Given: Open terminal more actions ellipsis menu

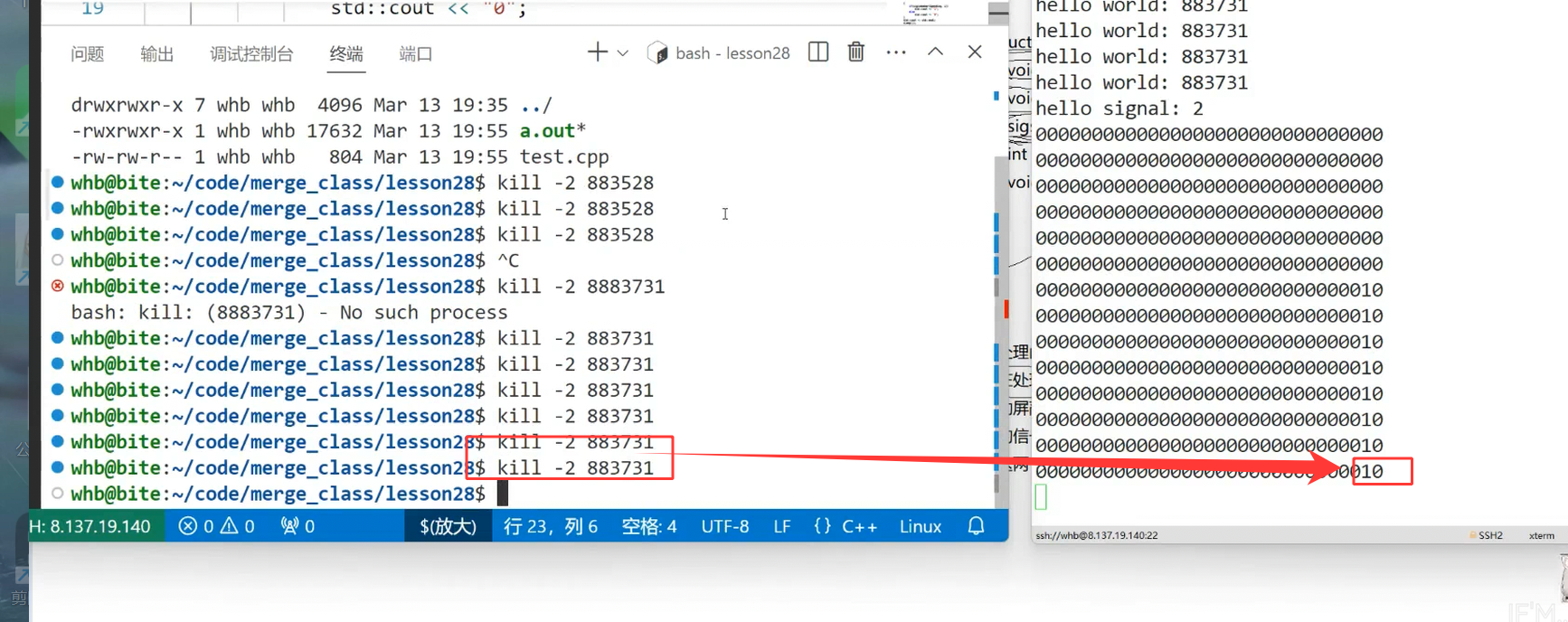Looking at the screenshot, I should click(896, 52).
